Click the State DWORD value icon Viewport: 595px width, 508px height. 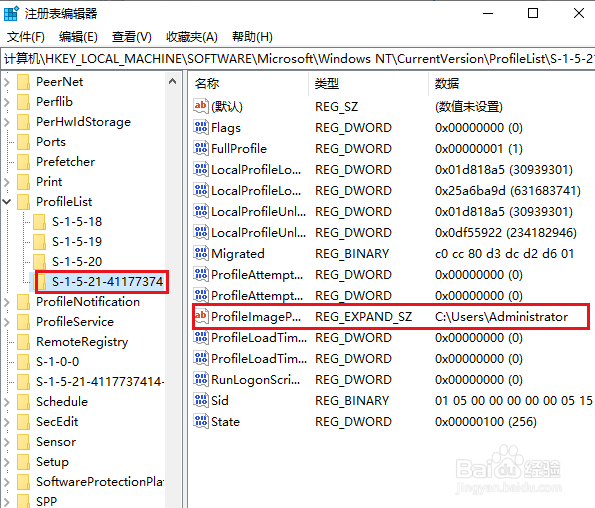click(x=201, y=421)
